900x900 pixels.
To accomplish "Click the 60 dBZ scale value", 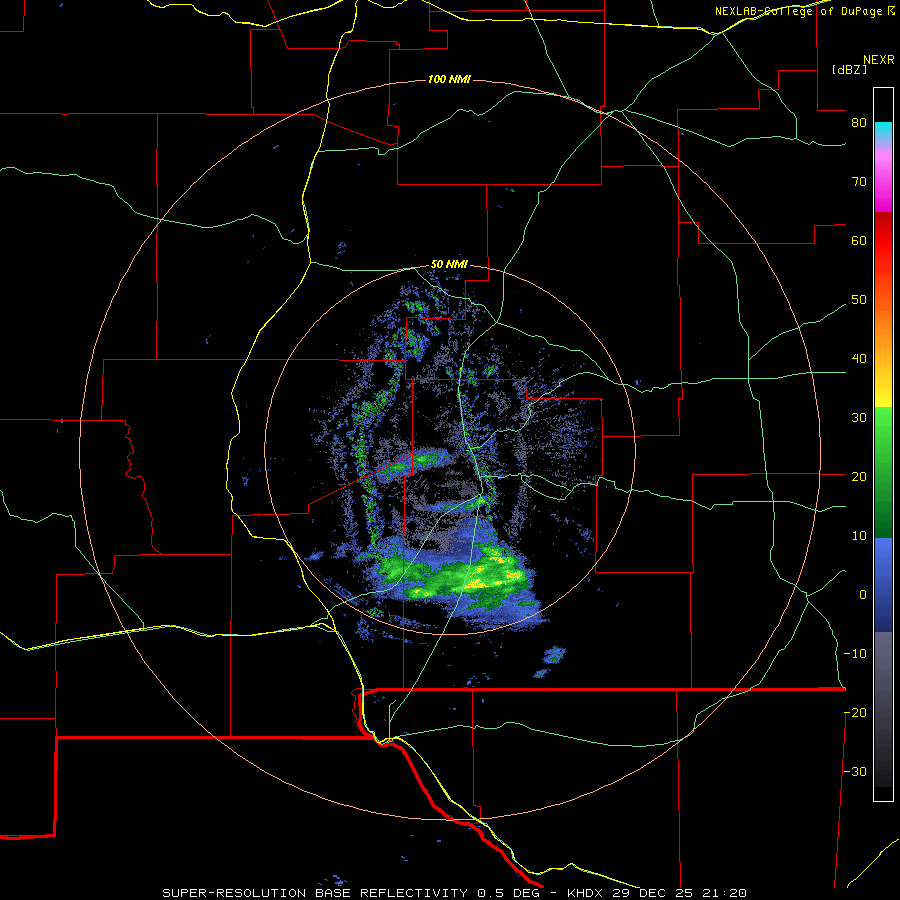I will (859, 241).
